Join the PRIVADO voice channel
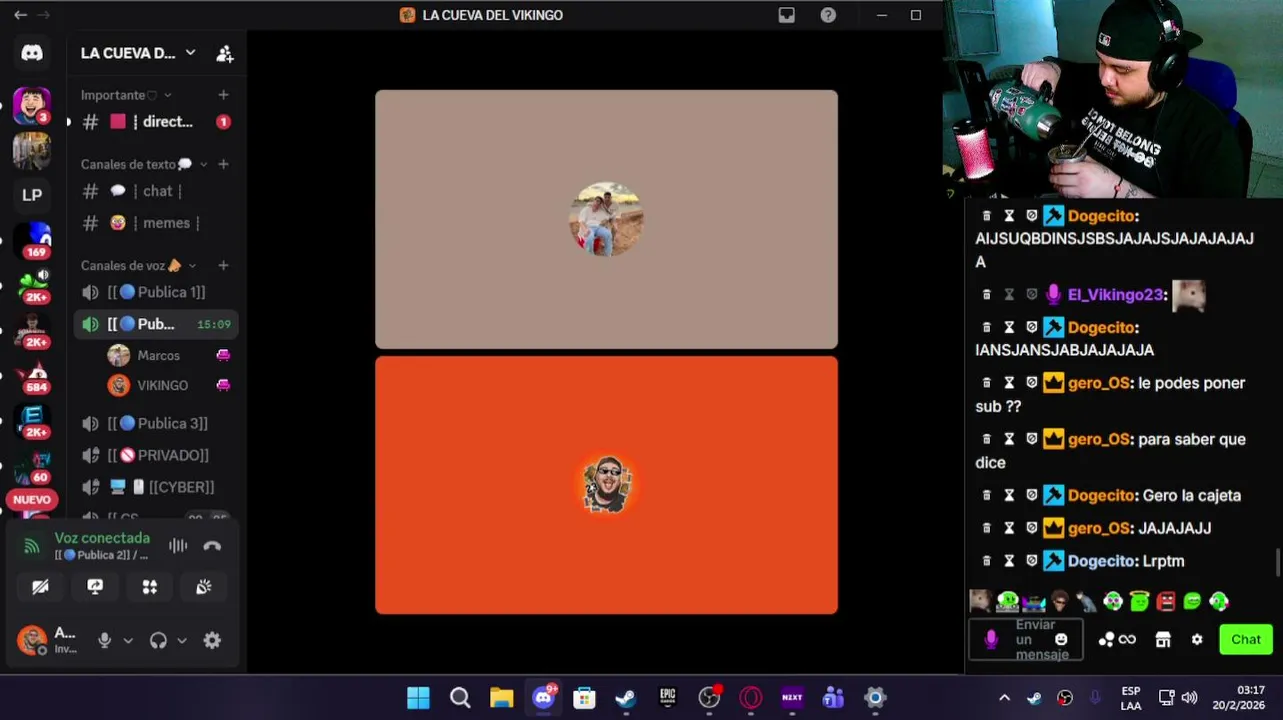The width and height of the screenshot is (1283, 720). click(155, 455)
